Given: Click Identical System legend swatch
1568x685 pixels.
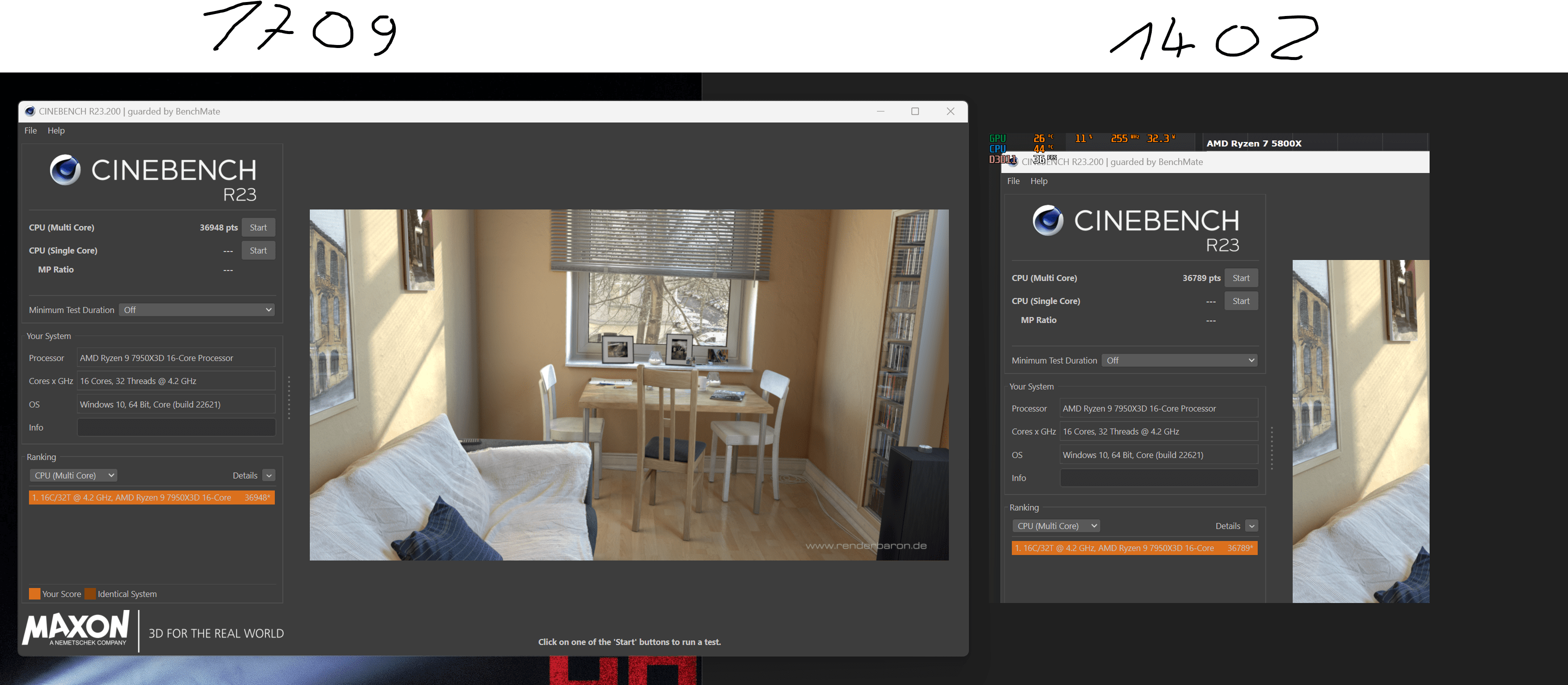Looking at the screenshot, I should 90,593.
